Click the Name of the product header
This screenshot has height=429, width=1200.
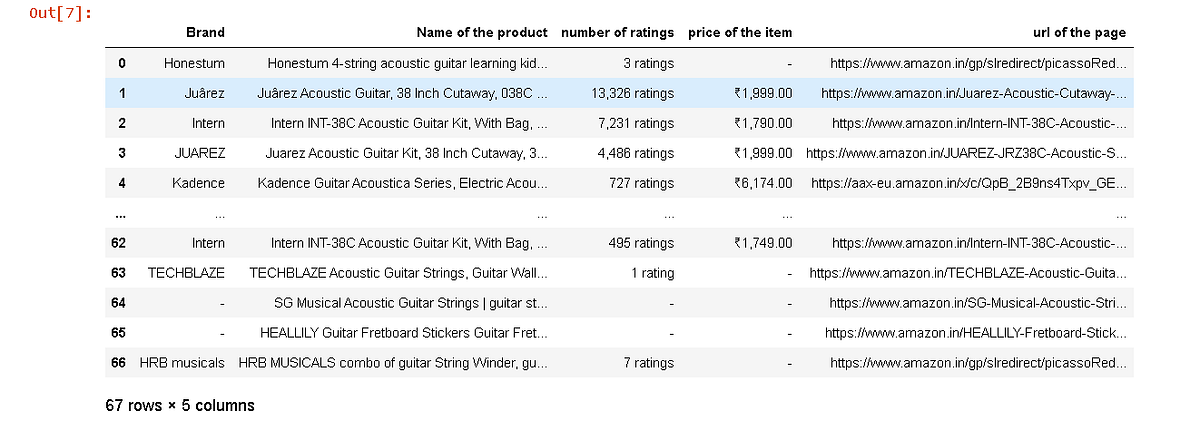click(482, 32)
